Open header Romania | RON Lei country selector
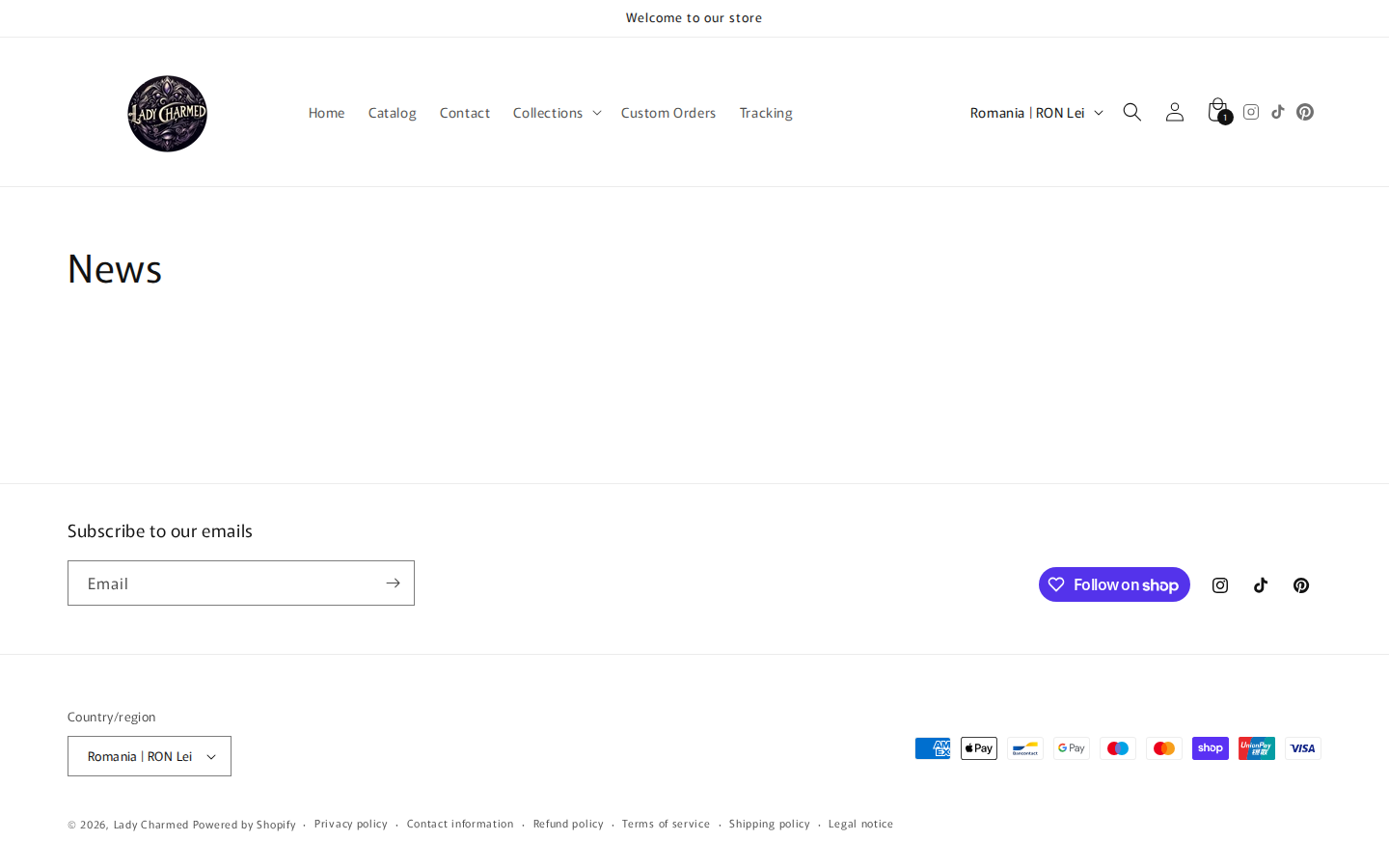The height and width of the screenshot is (868, 1389). click(1036, 113)
